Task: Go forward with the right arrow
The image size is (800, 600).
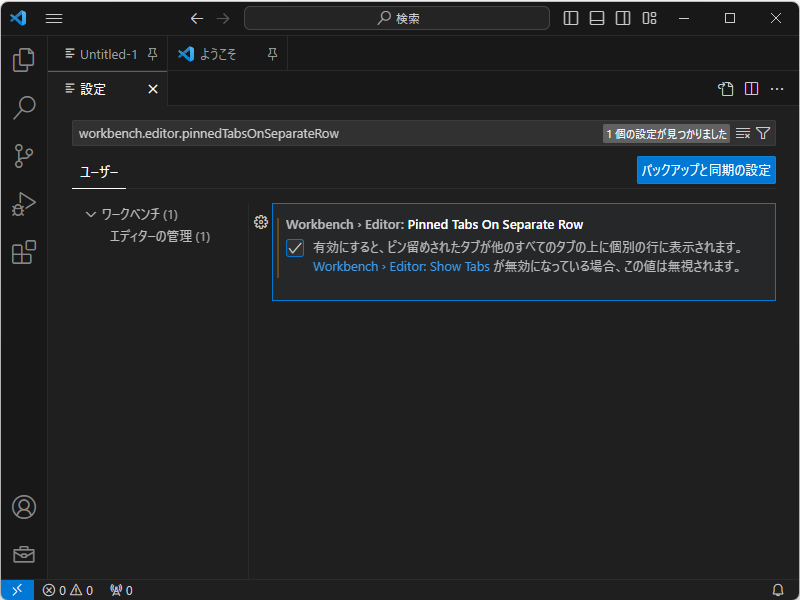Action: [x=223, y=19]
